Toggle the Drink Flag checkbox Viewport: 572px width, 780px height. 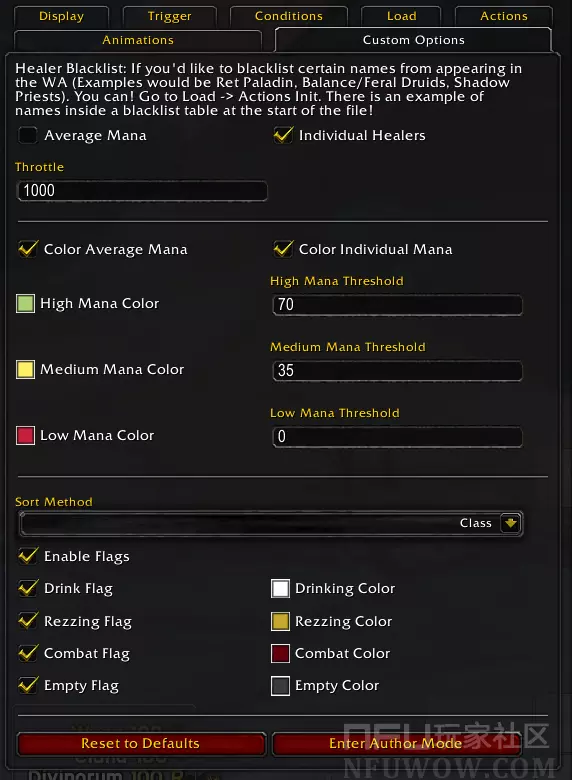28,588
